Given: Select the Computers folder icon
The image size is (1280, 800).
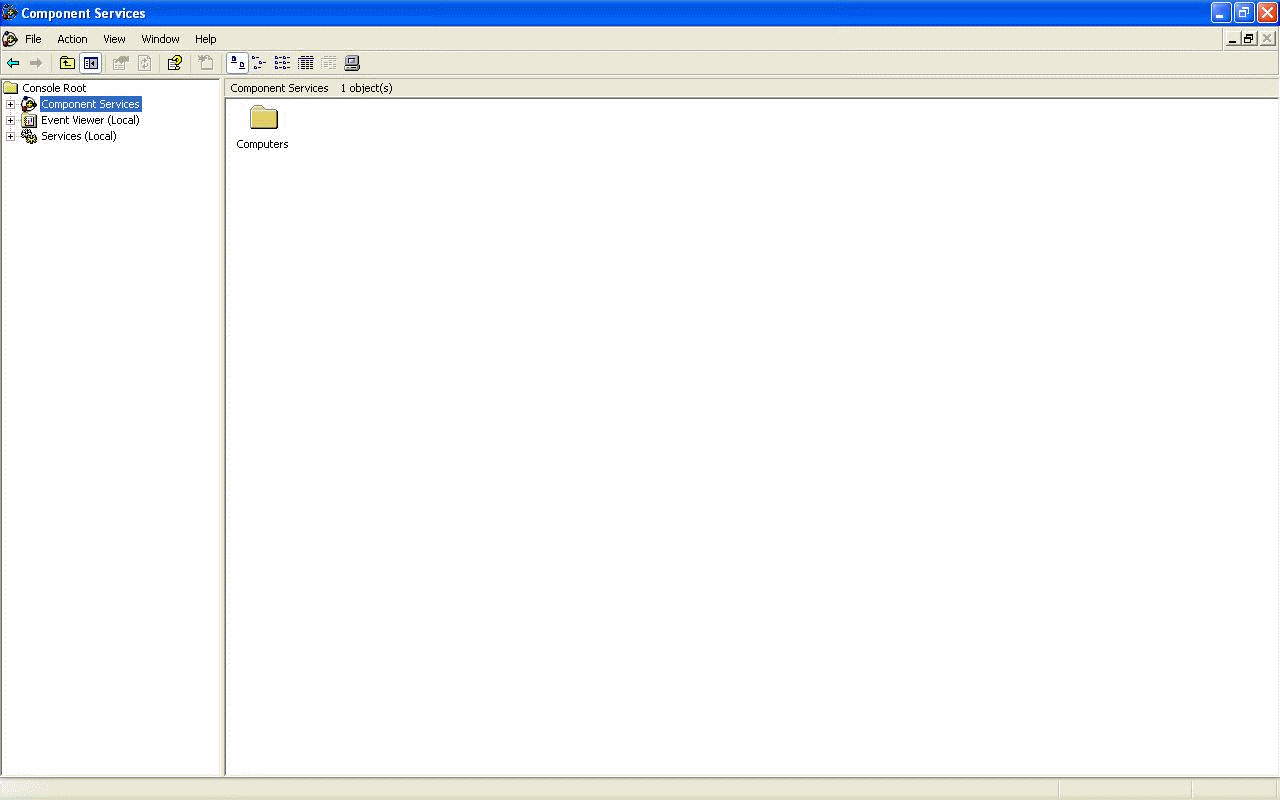Looking at the screenshot, I should click(x=263, y=118).
